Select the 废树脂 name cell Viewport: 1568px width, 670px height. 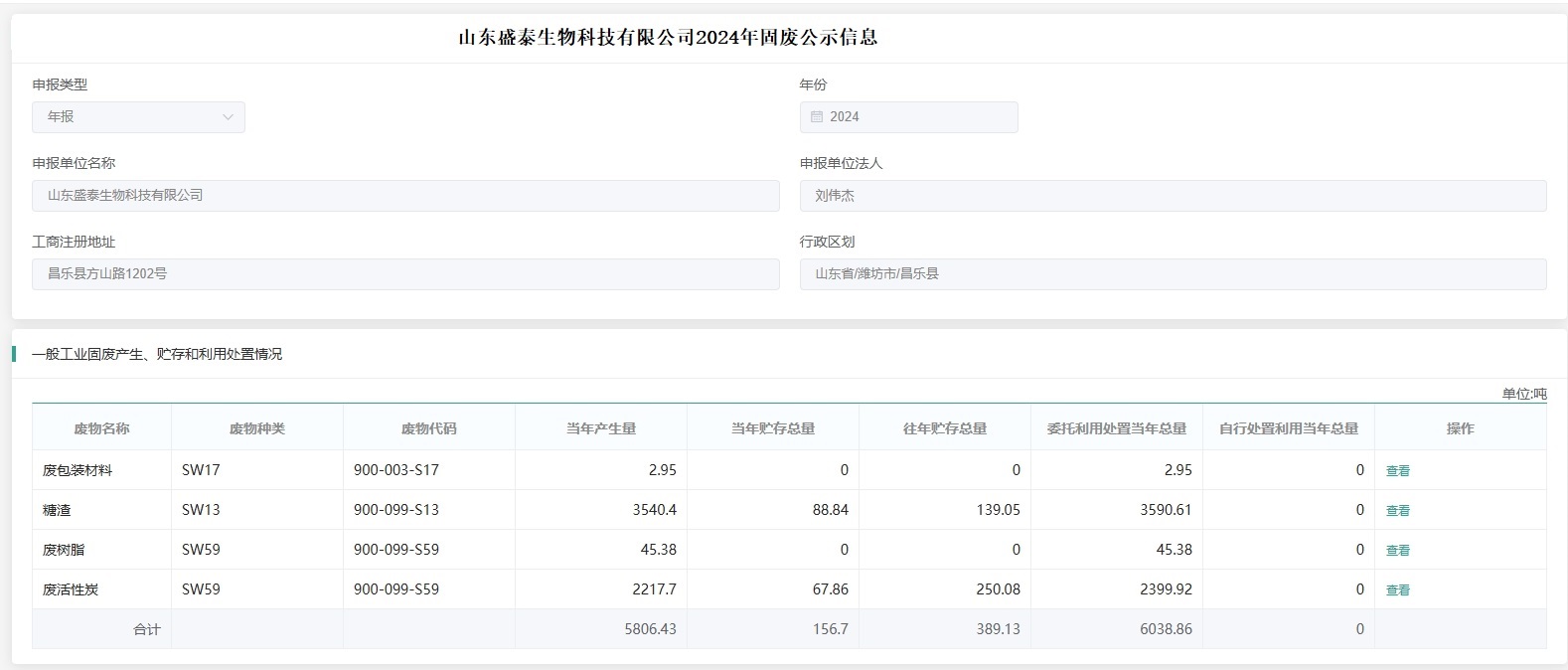point(101,550)
